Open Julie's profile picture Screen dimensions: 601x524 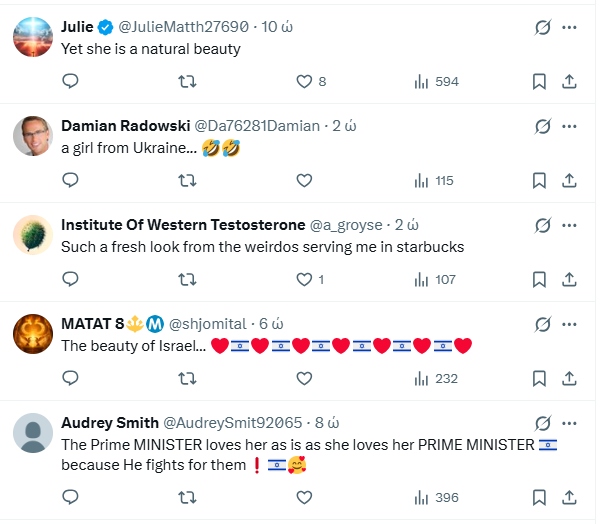[x=33, y=37]
